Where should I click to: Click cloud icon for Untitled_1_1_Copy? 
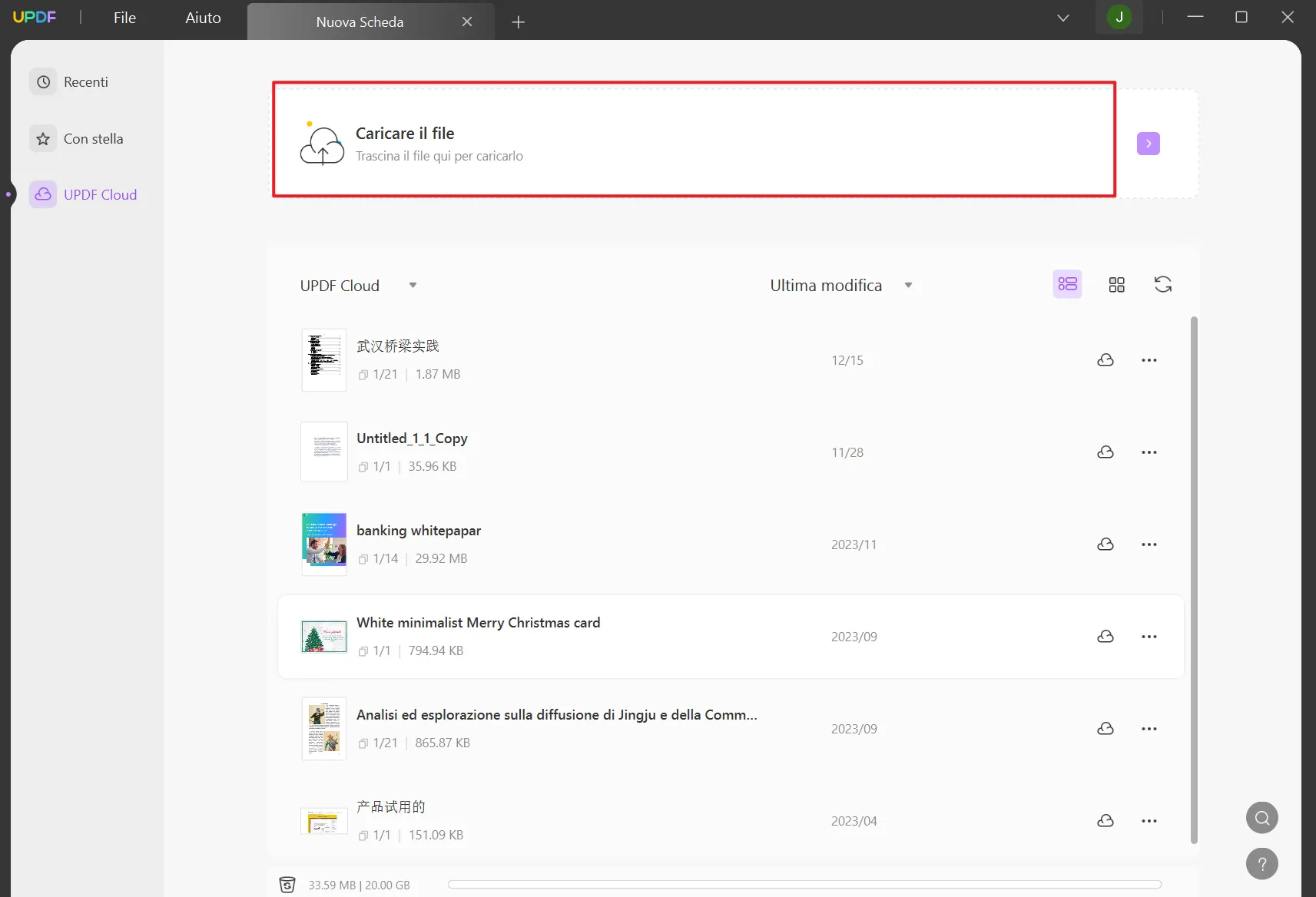pyautogui.click(x=1105, y=452)
